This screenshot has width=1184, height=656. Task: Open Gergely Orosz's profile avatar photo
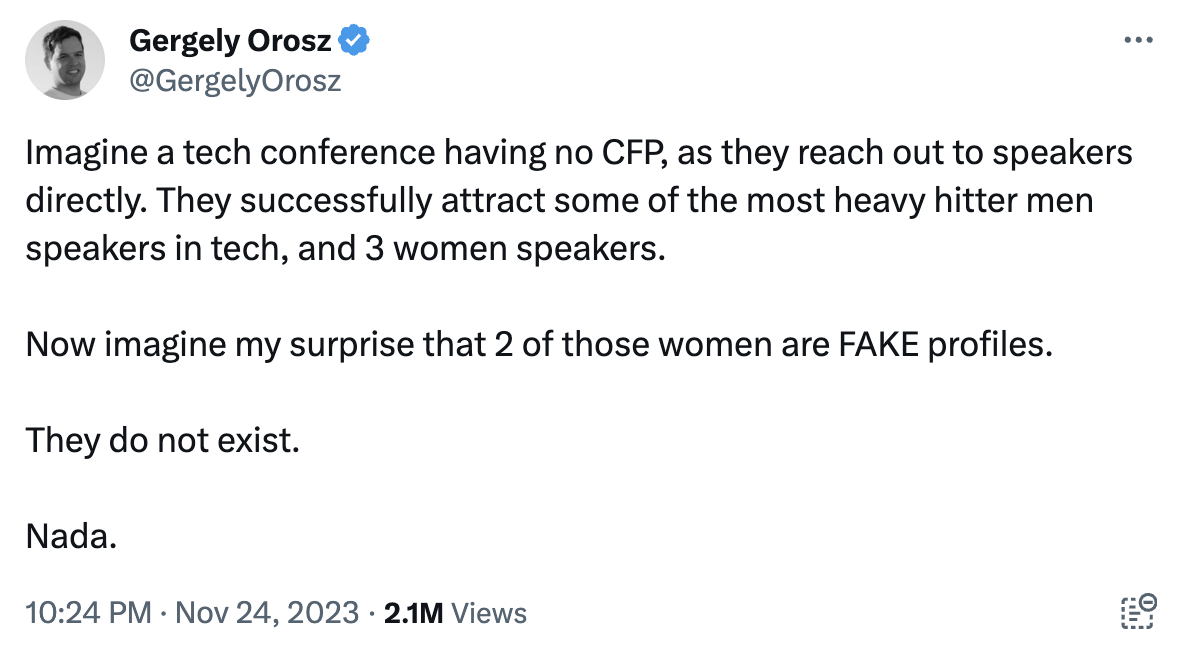tap(65, 60)
